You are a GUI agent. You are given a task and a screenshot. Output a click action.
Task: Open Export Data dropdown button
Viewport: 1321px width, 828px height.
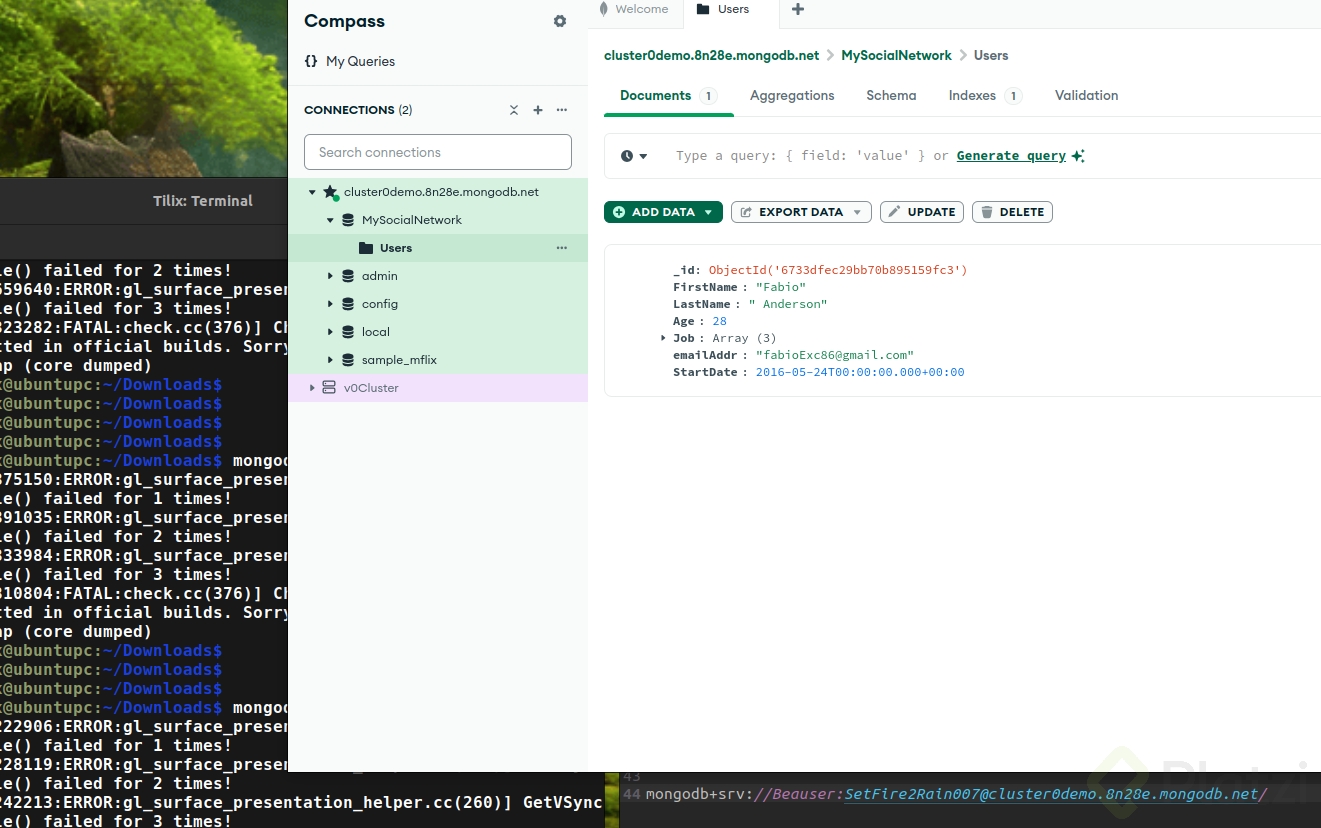[x=801, y=212]
